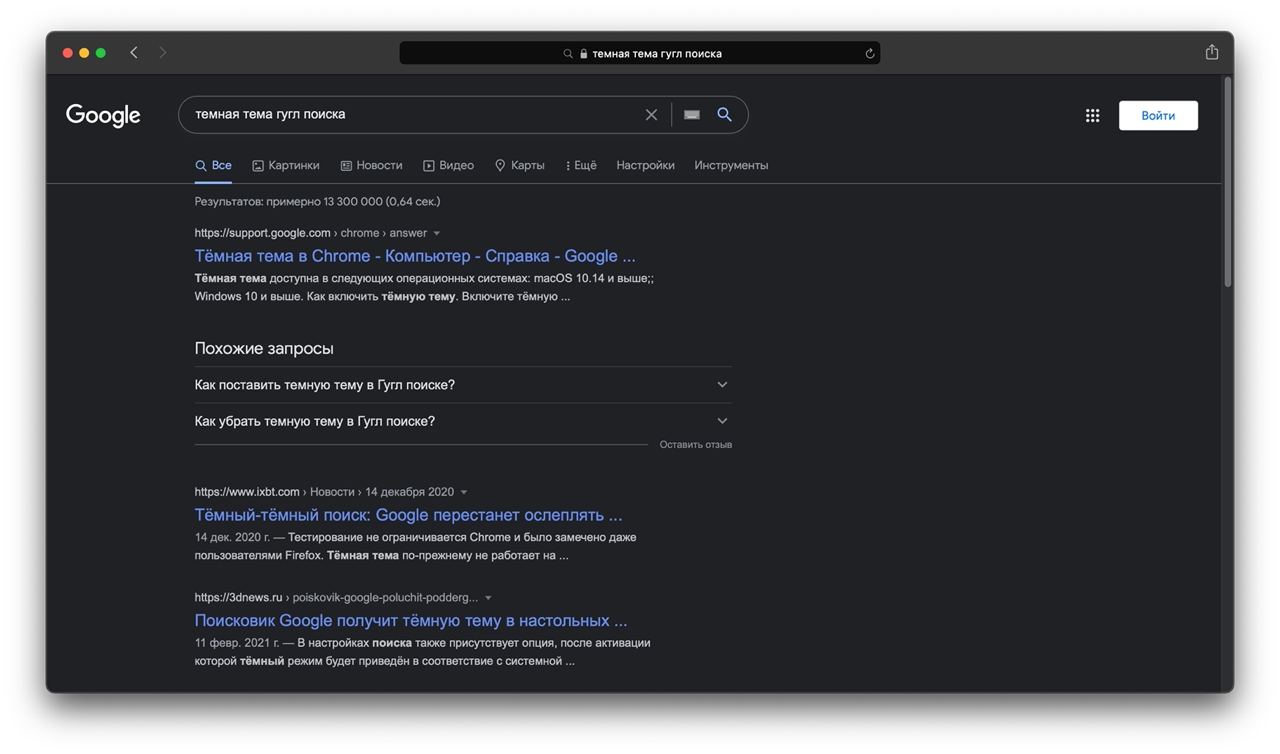Image resolution: width=1280 pixels, height=754 pixels.
Task: Click the results count text '13 300 000'
Action: tap(353, 202)
